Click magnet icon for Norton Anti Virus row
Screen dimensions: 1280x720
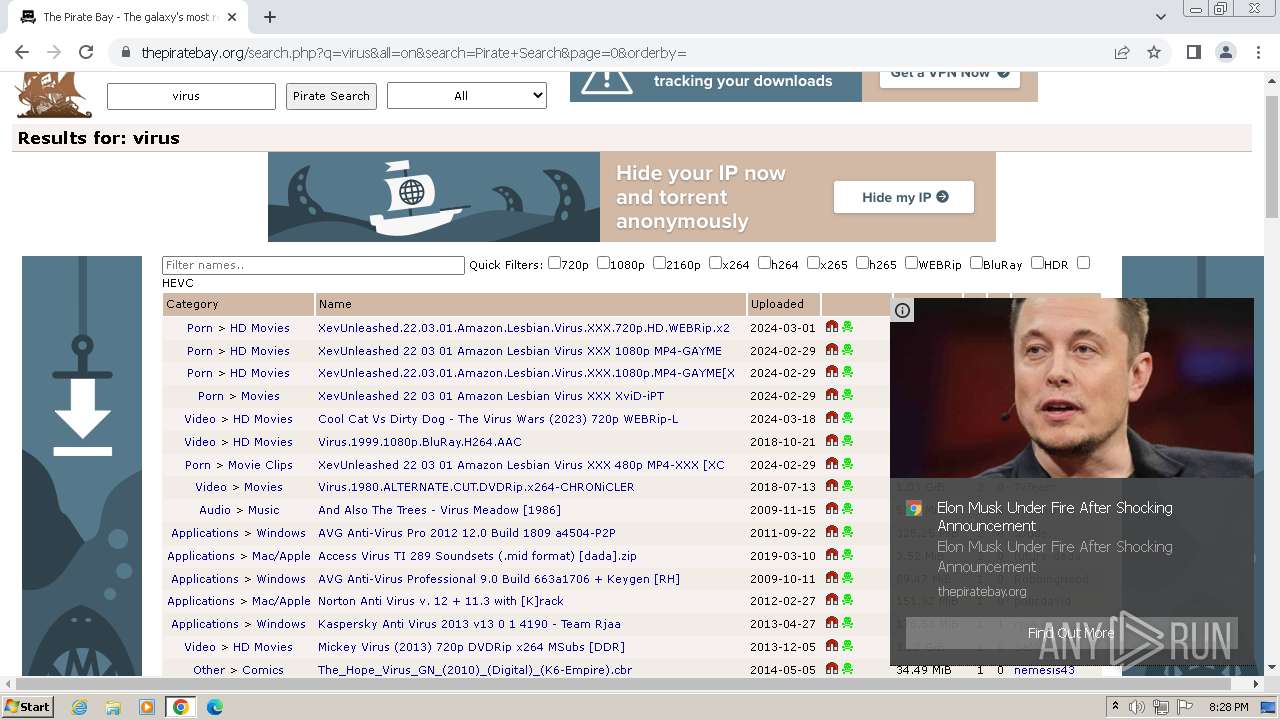coord(832,600)
